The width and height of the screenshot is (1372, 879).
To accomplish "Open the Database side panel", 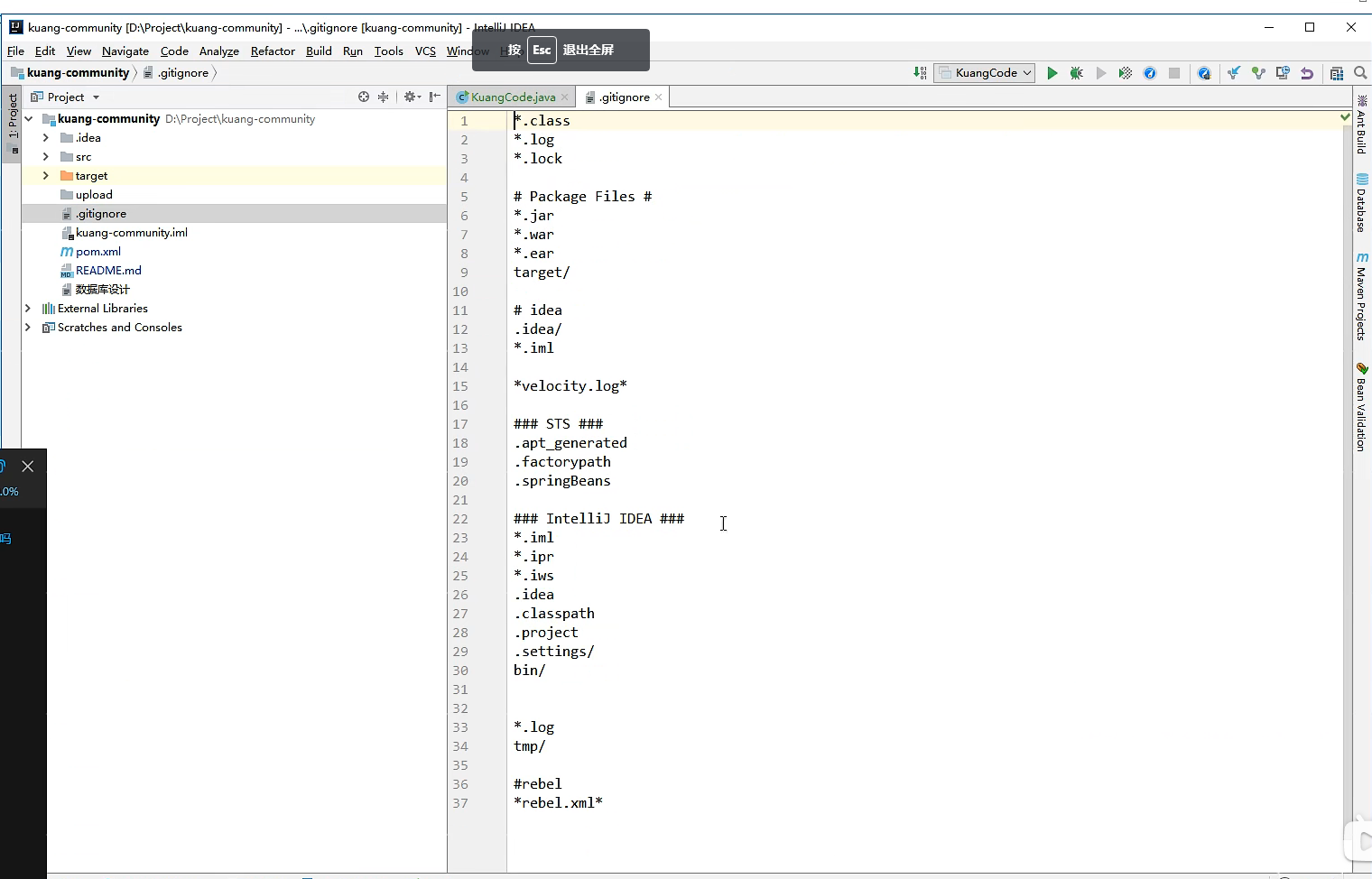I will (x=1361, y=203).
